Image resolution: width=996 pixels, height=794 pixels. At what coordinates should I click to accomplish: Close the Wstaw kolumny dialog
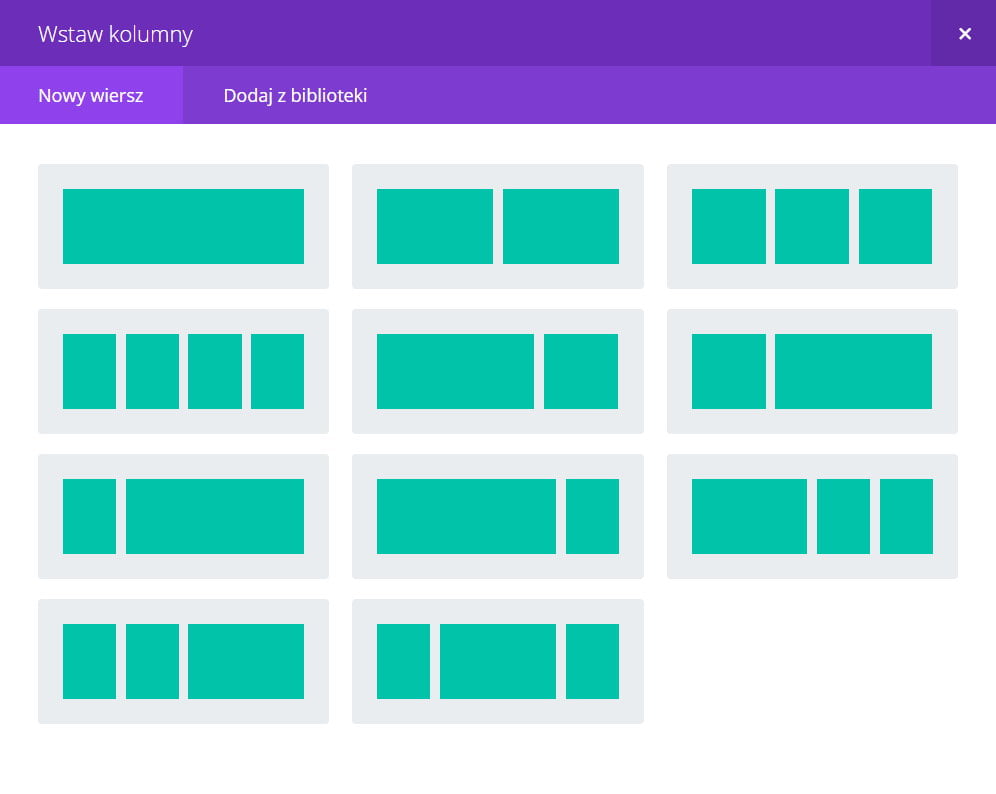click(964, 34)
